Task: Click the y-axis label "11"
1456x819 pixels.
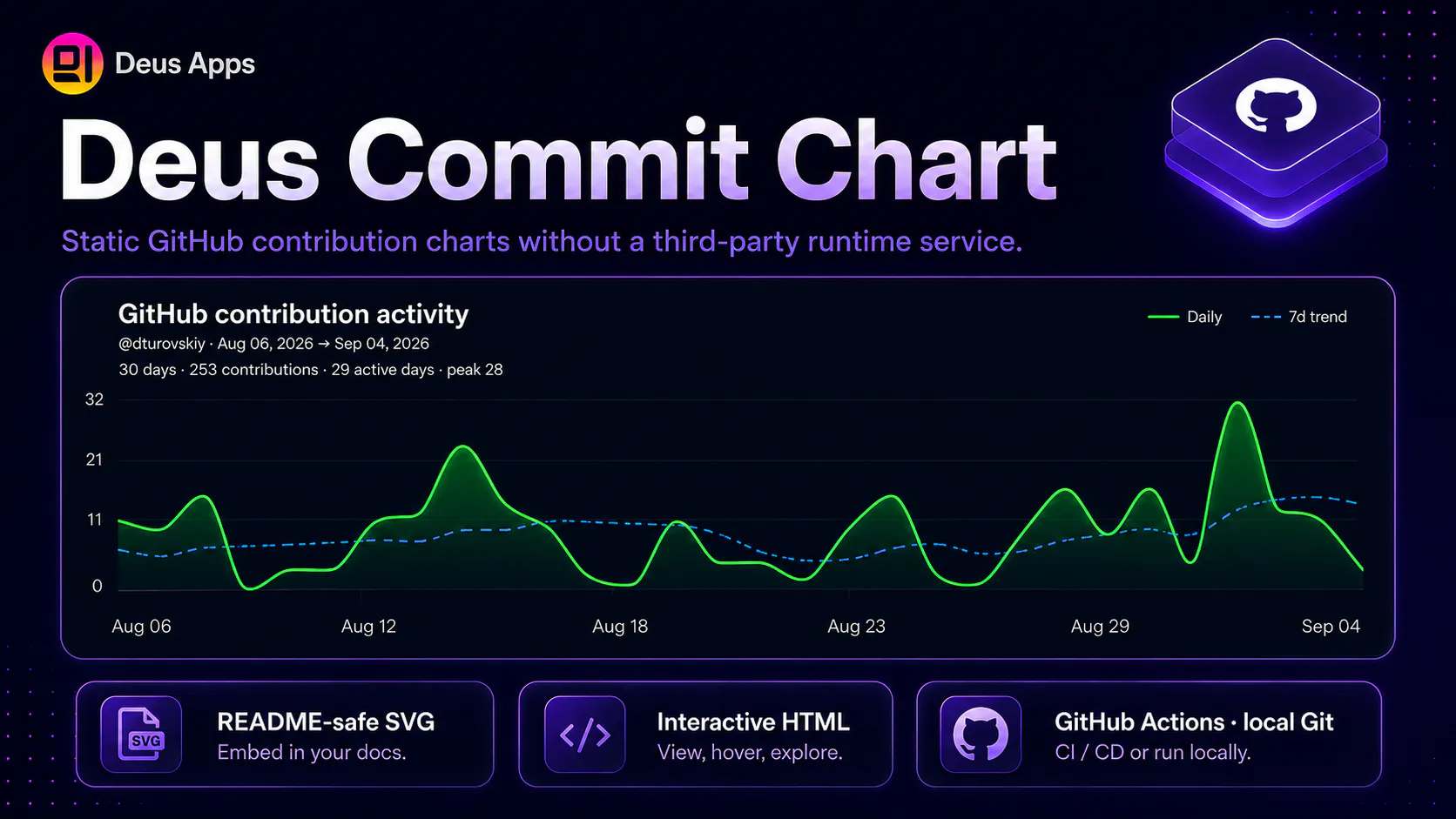Action: pyautogui.click(x=95, y=520)
